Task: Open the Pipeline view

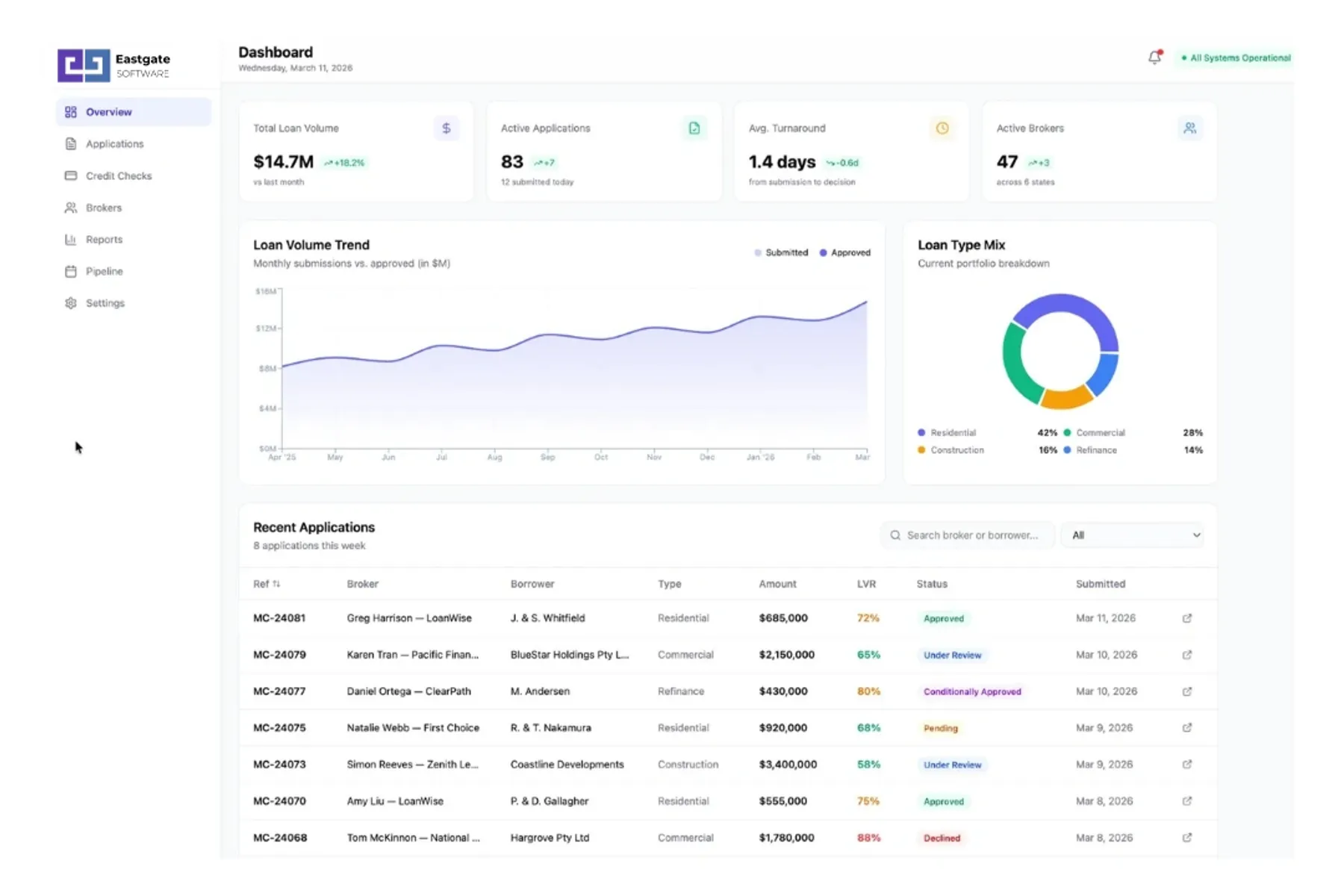Action: click(103, 271)
